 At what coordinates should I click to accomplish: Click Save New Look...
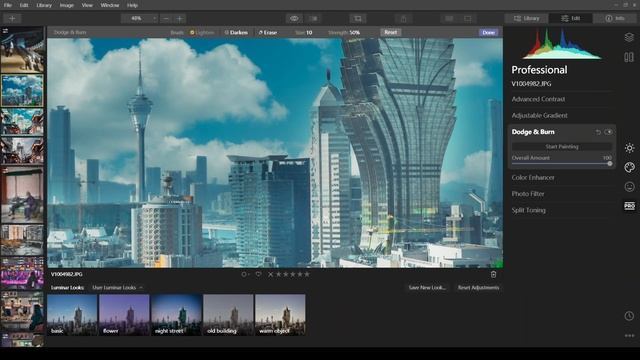(427, 288)
